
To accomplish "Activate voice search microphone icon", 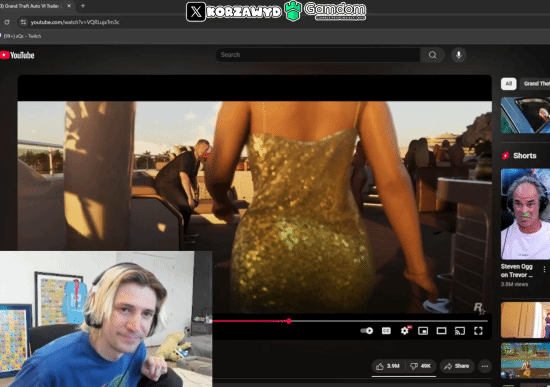I will click(458, 55).
